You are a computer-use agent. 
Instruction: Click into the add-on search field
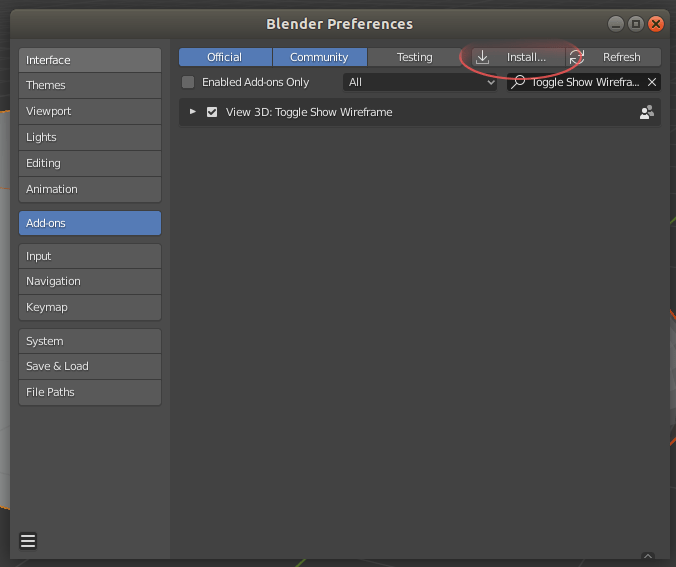(x=584, y=82)
